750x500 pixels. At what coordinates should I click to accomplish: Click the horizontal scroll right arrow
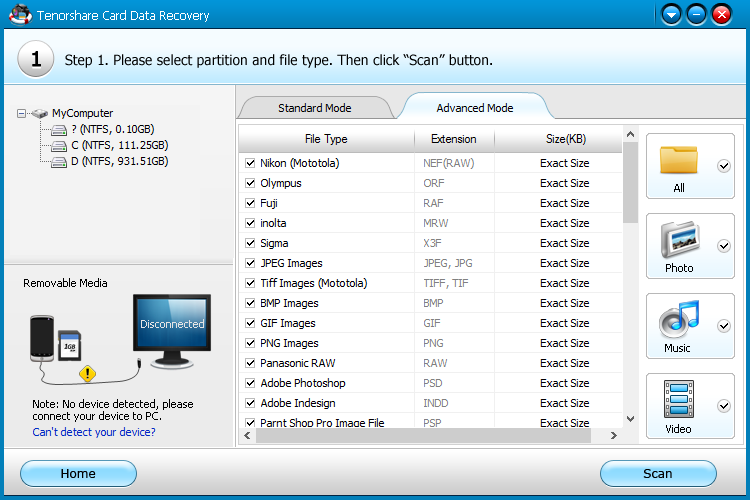[614, 435]
